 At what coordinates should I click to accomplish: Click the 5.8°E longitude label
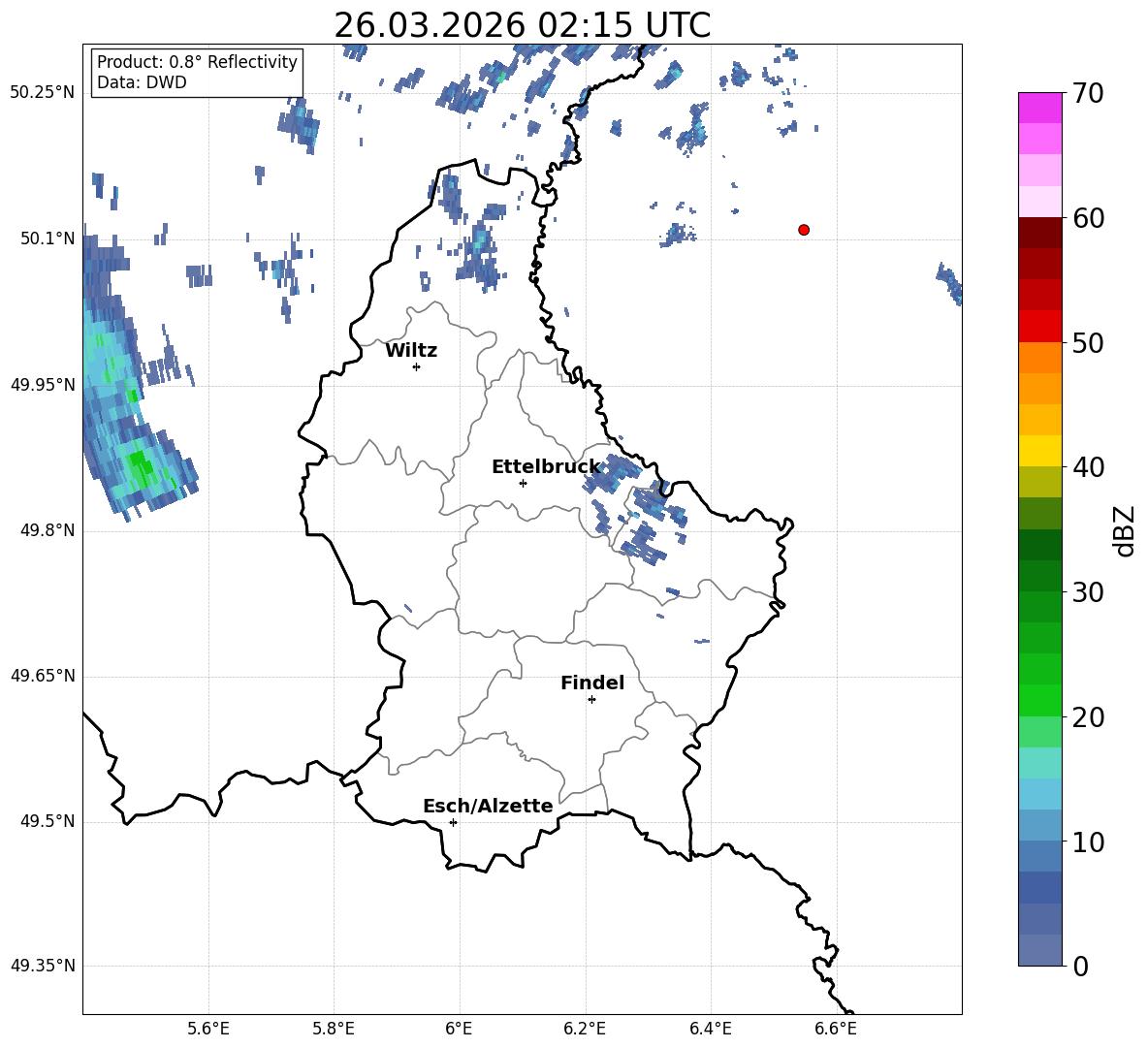pyautogui.click(x=334, y=1029)
